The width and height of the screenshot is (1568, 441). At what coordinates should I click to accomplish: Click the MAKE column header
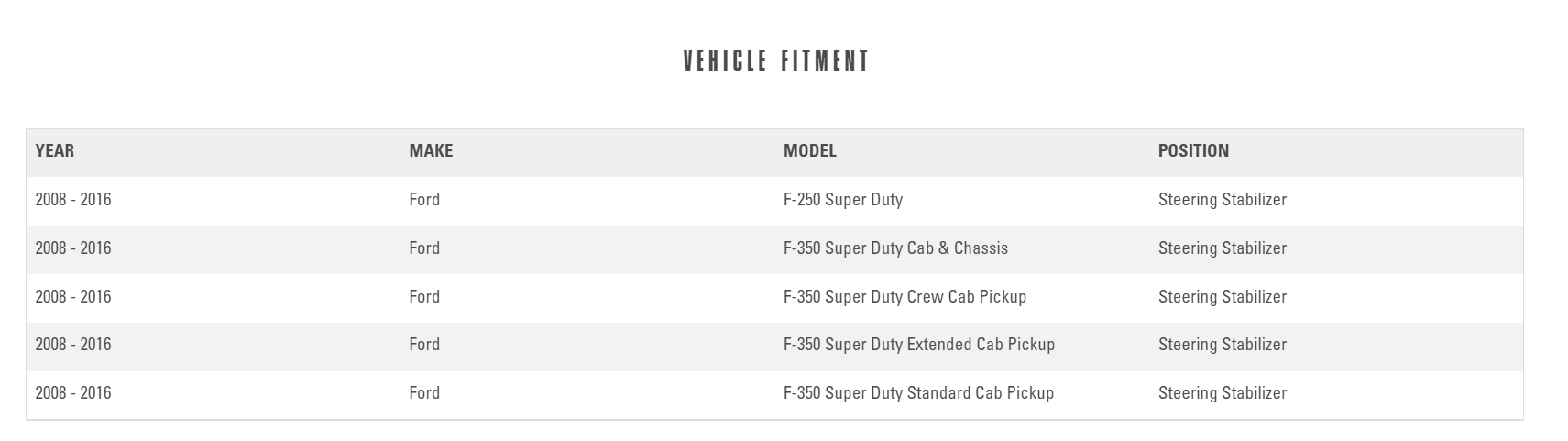pyautogui.click(x=431, y=151)
